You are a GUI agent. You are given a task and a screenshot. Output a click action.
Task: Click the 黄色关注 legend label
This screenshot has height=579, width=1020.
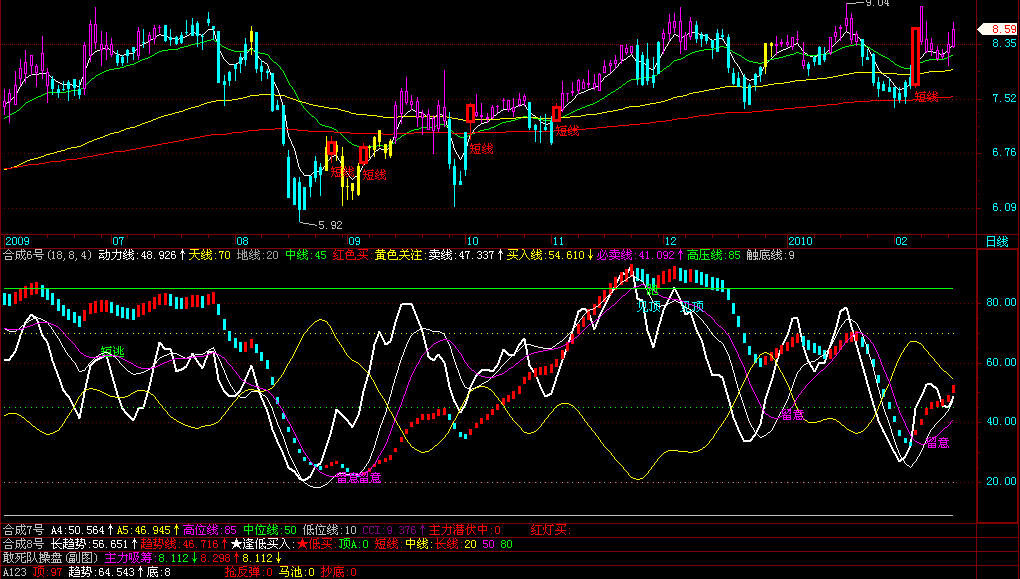(x=398, y=255)
